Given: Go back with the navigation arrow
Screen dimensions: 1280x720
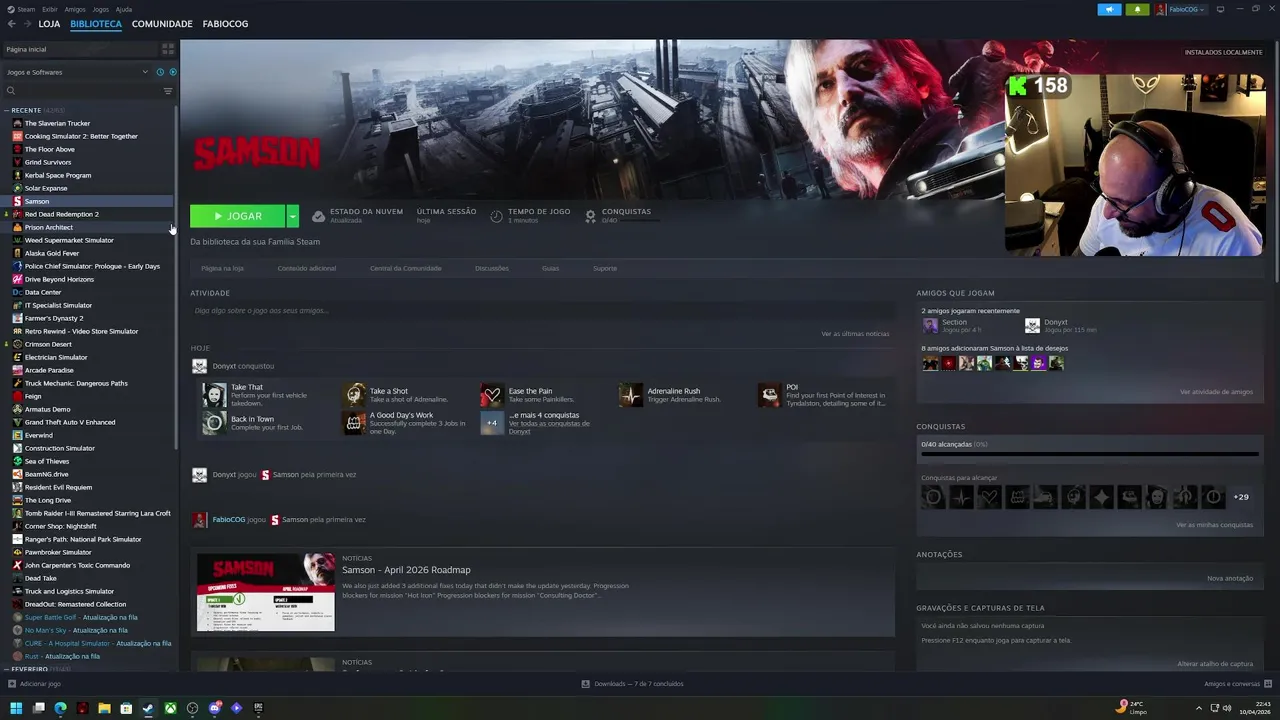Looking at the screenshot, I should coord(12,24).
